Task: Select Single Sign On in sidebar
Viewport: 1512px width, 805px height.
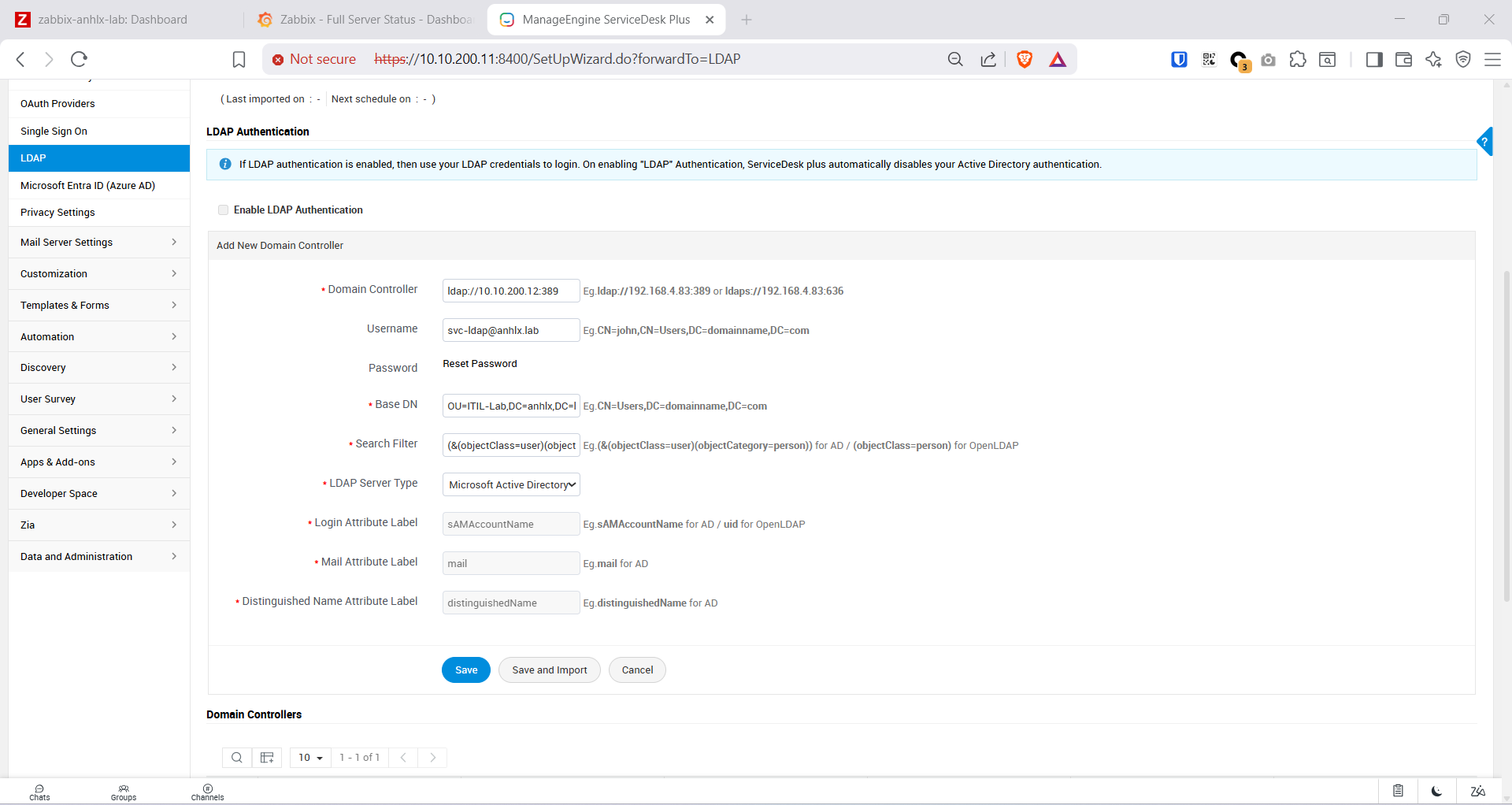Action: tap(54, 132)
